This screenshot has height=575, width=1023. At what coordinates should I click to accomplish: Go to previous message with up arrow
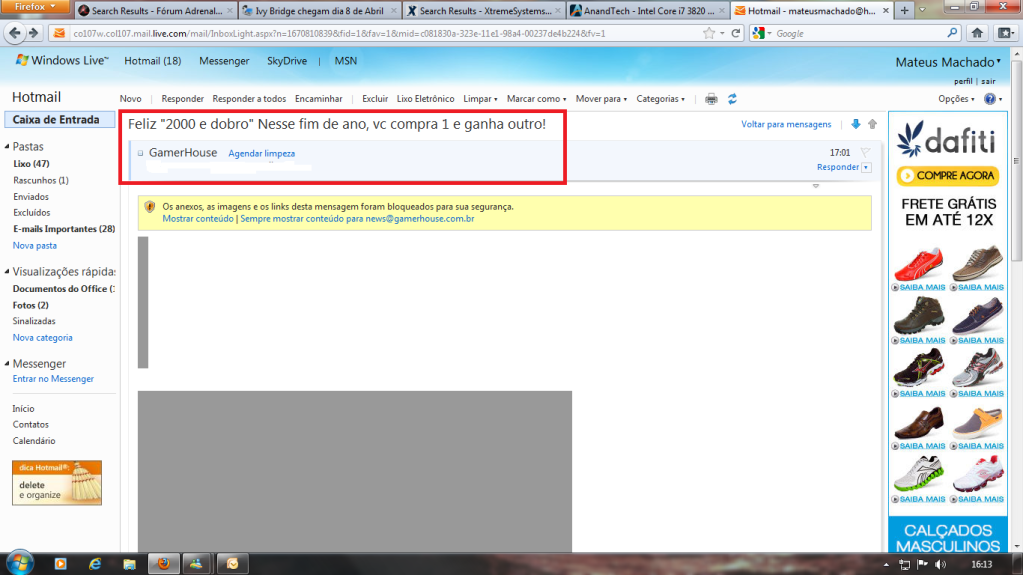coord(872,124)
